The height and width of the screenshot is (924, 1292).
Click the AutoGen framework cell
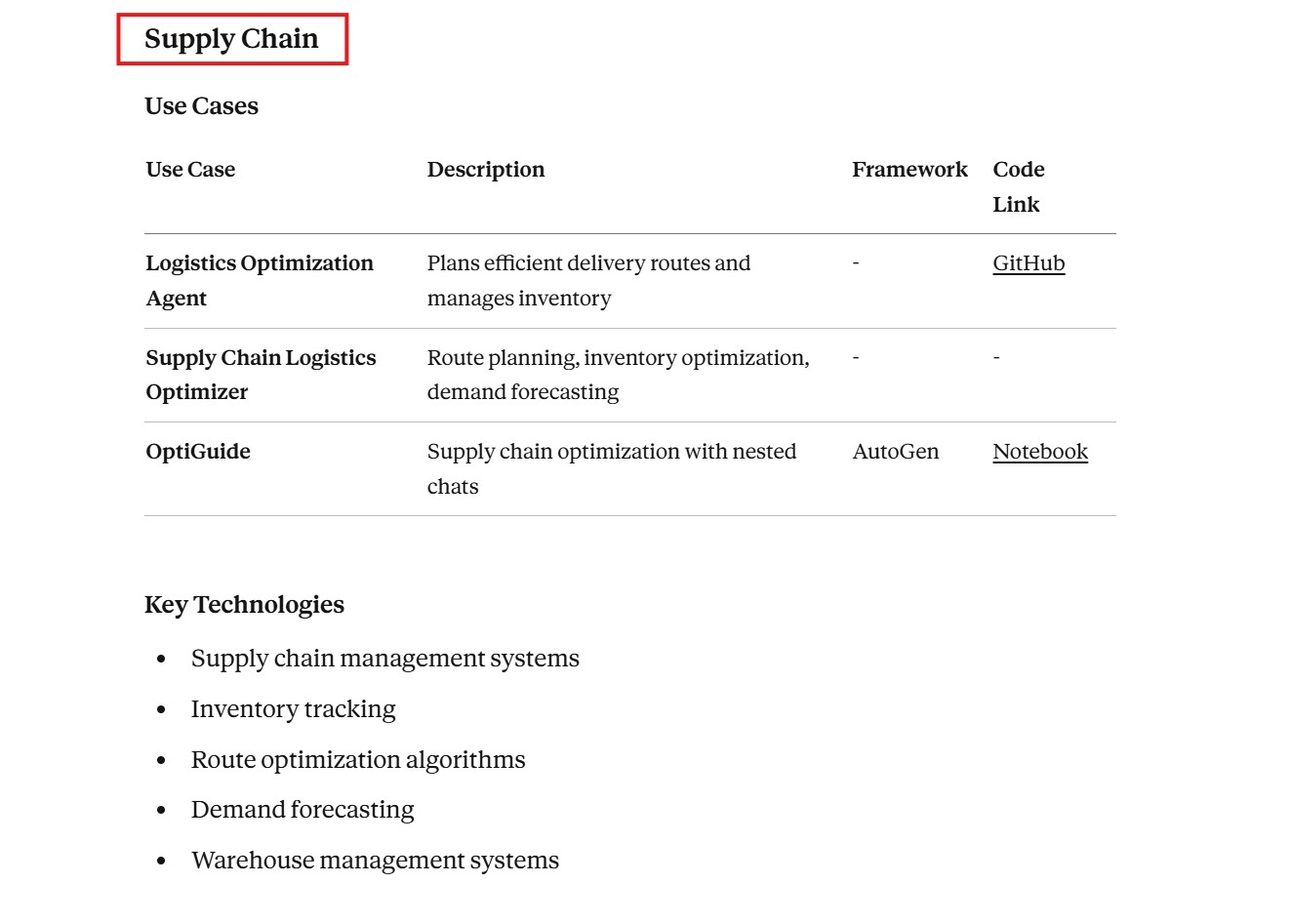tap(896, 452)
